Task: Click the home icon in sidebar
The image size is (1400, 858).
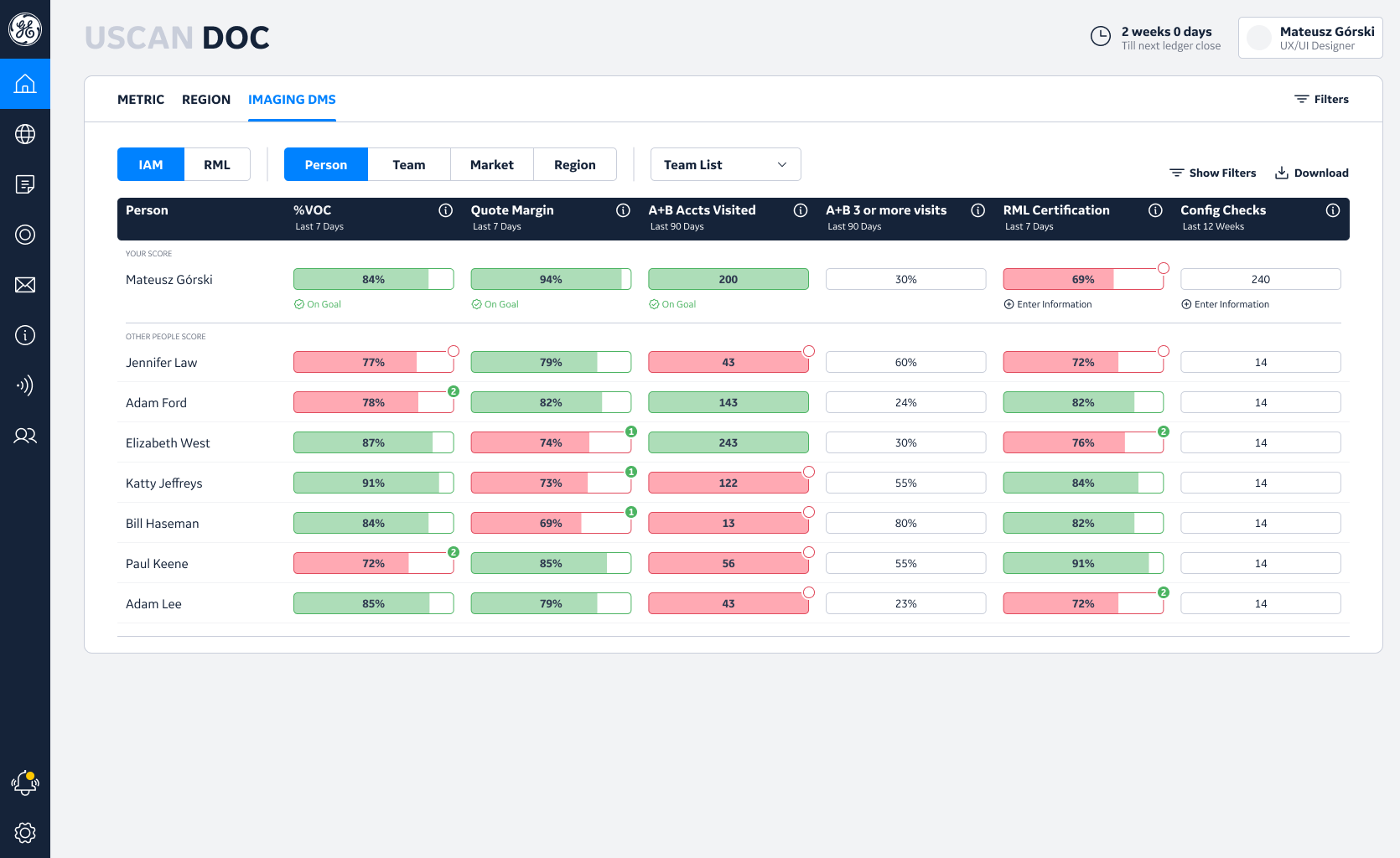Action: (25, 84)
